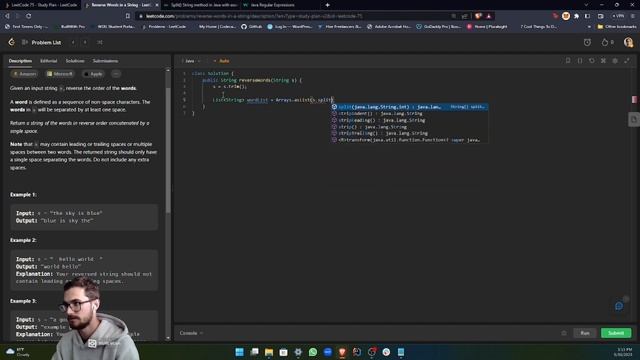Format code with the braces icon
Image resolution: width=640 pixels, height=360 pixels.
click(580, 60)
